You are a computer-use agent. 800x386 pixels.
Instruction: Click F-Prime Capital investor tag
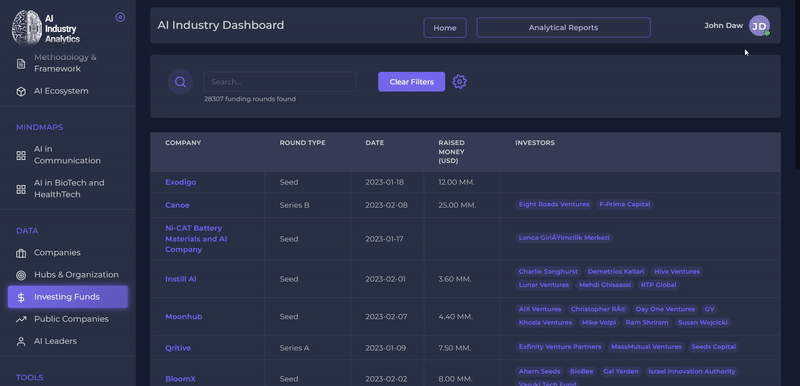point(624,204)
